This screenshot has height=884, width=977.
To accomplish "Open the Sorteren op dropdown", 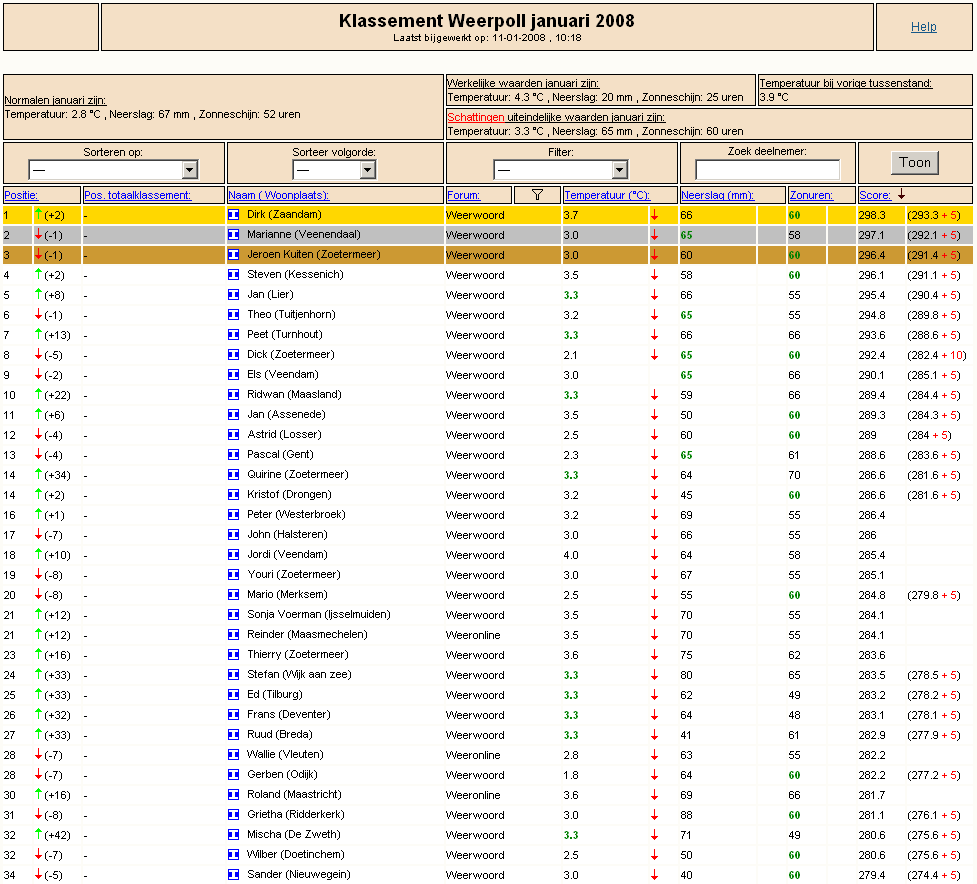I will coord(113,169).
